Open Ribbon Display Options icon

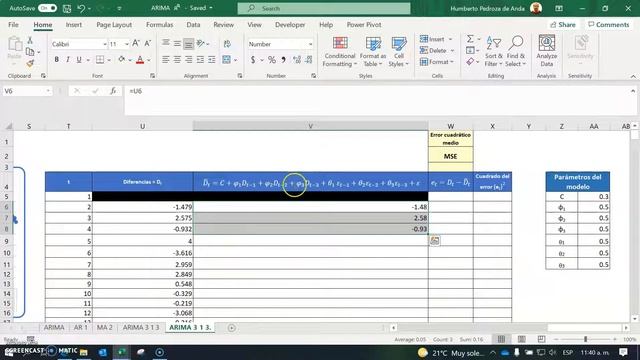click(559, 8)
